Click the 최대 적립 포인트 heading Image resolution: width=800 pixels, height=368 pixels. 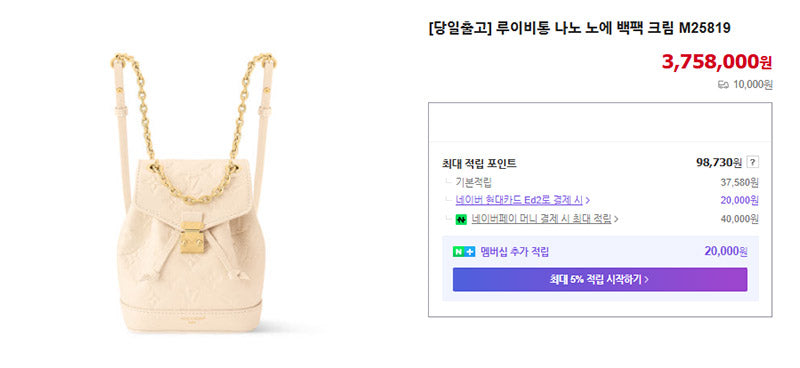(x=479, y=163)
